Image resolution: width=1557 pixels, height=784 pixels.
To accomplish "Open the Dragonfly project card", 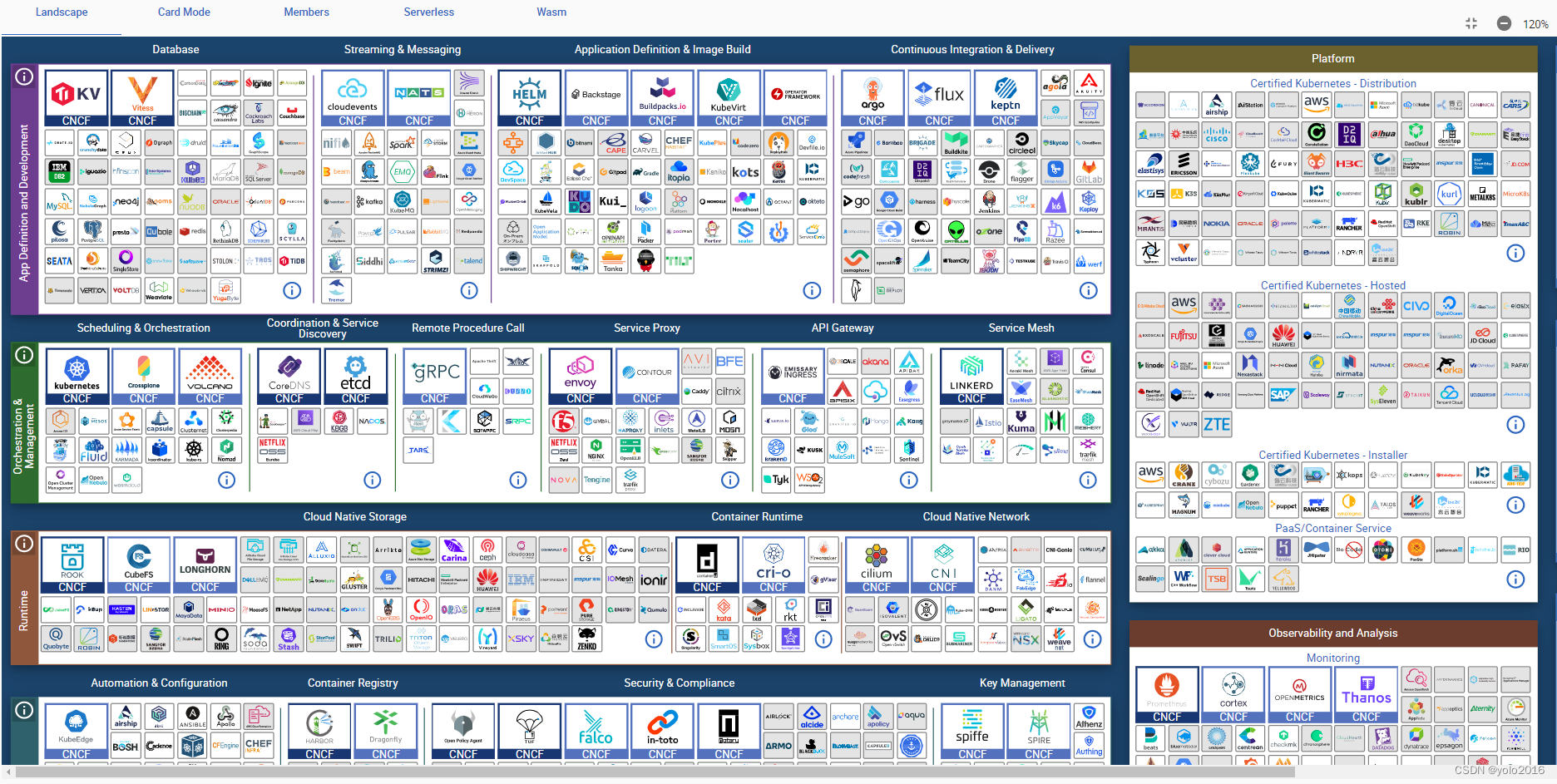I will pos(386,732).
